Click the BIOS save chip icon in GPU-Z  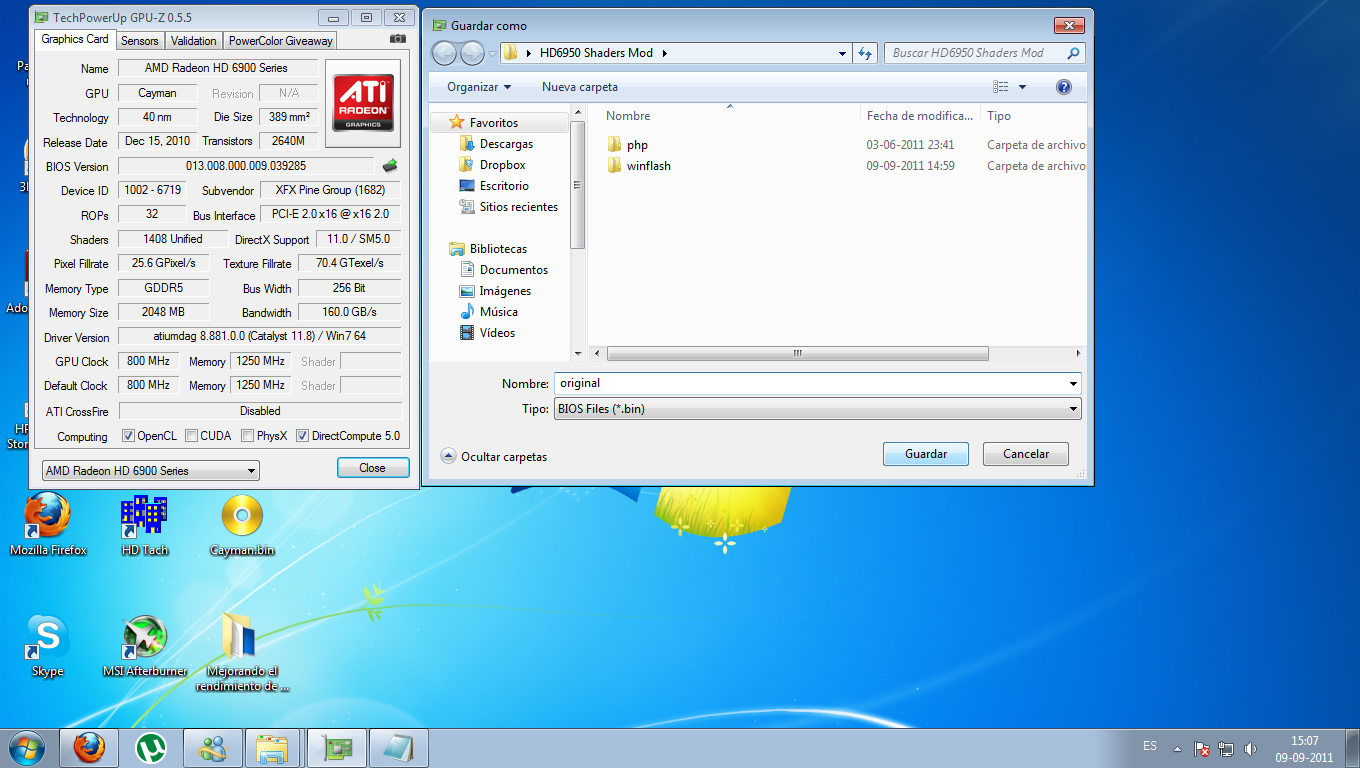coord(390,166)
